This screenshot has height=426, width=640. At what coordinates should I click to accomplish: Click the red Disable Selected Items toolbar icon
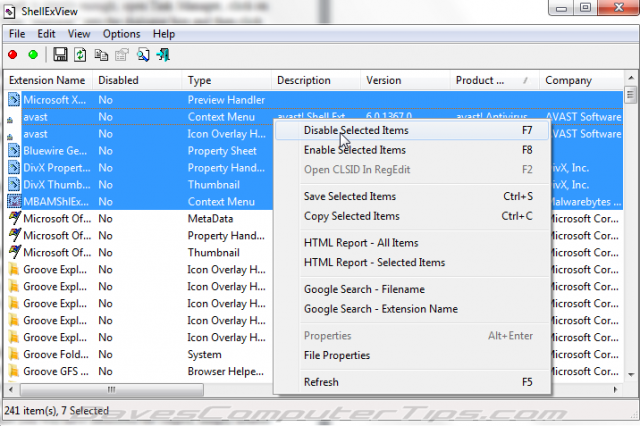pos(13,54)
